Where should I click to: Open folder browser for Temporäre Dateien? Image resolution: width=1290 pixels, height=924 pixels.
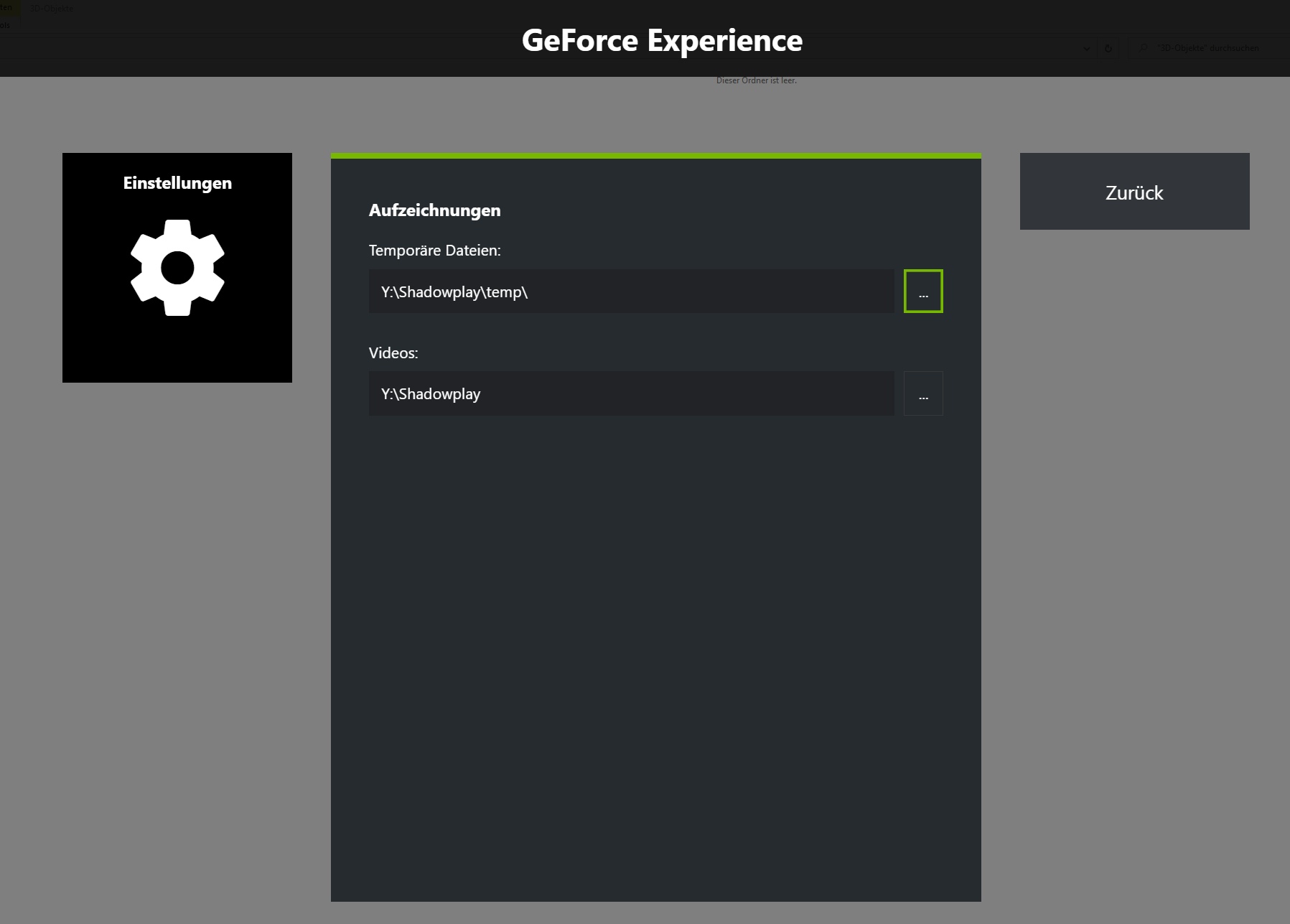923,291
